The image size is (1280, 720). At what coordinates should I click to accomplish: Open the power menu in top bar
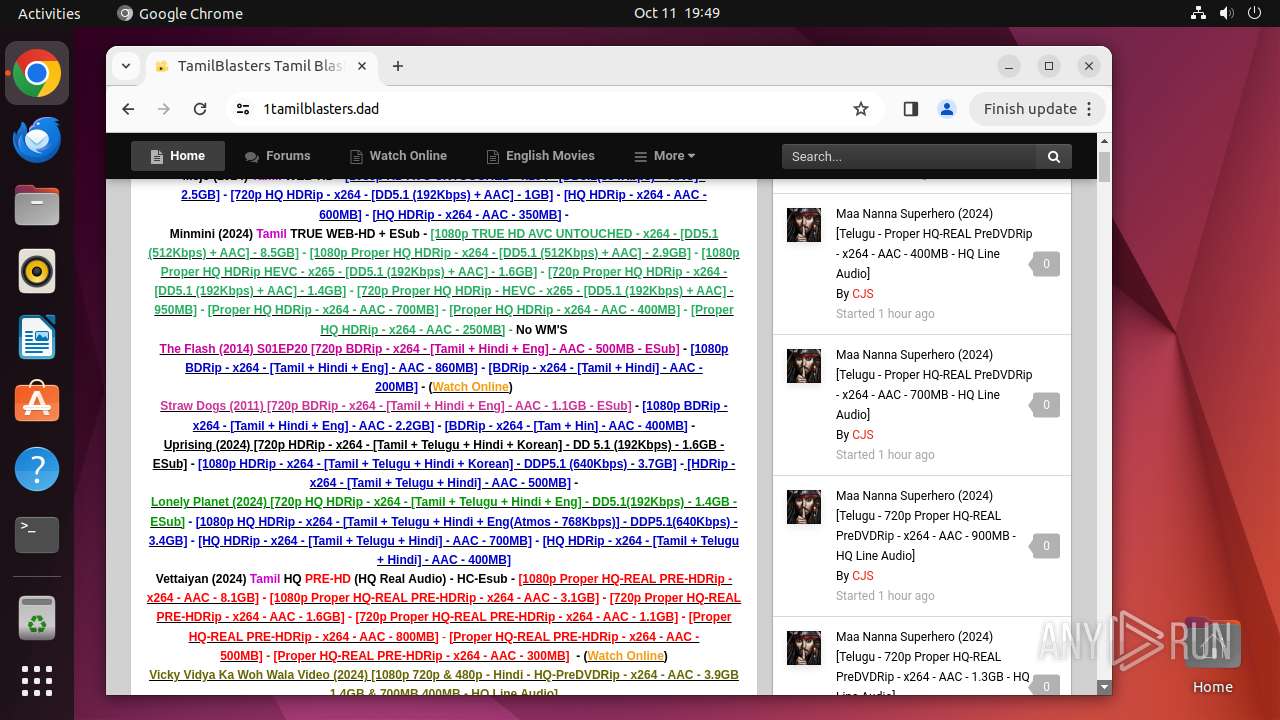1256,13
